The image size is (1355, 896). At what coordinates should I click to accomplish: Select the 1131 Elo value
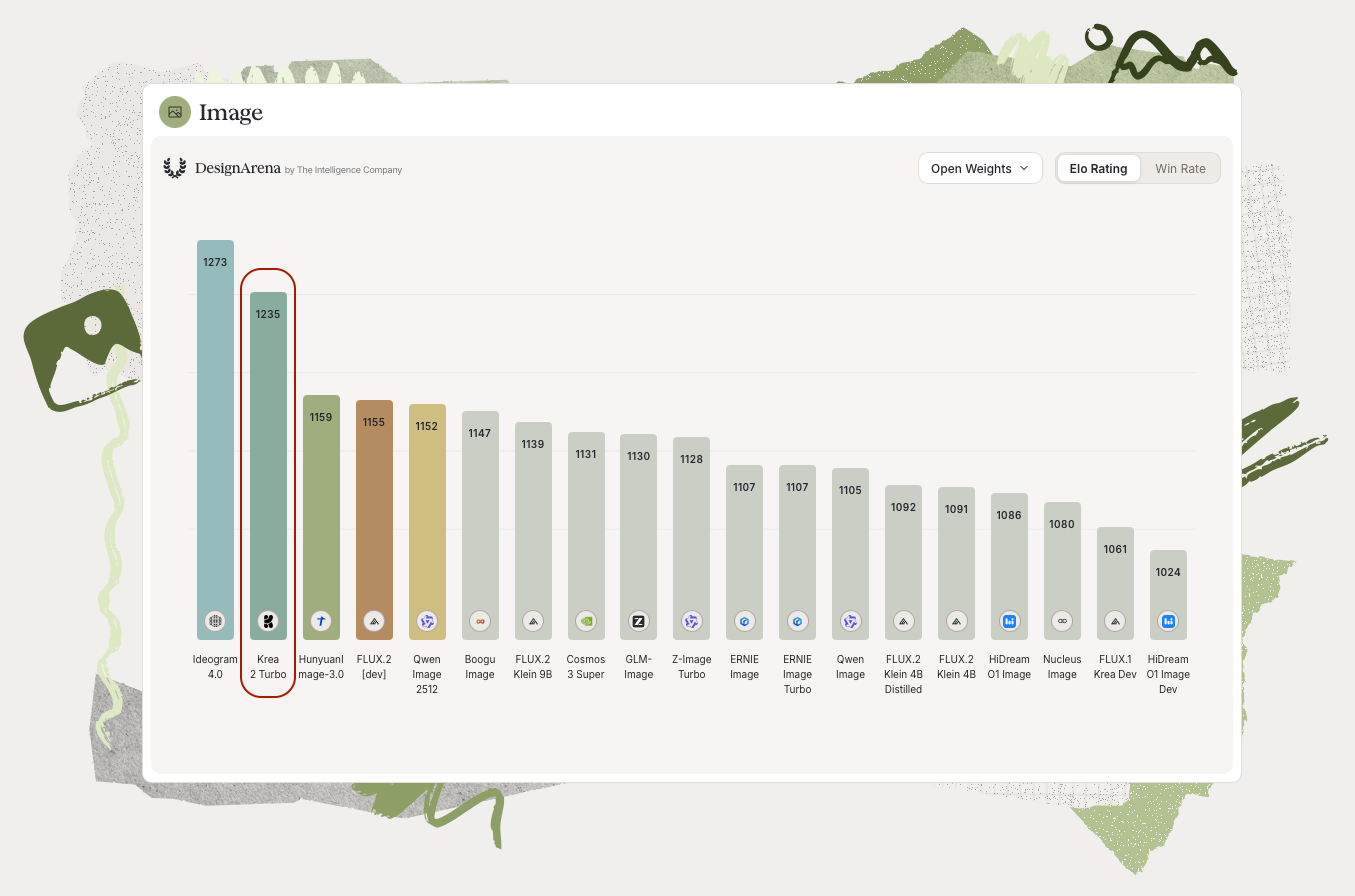point(586,454)
